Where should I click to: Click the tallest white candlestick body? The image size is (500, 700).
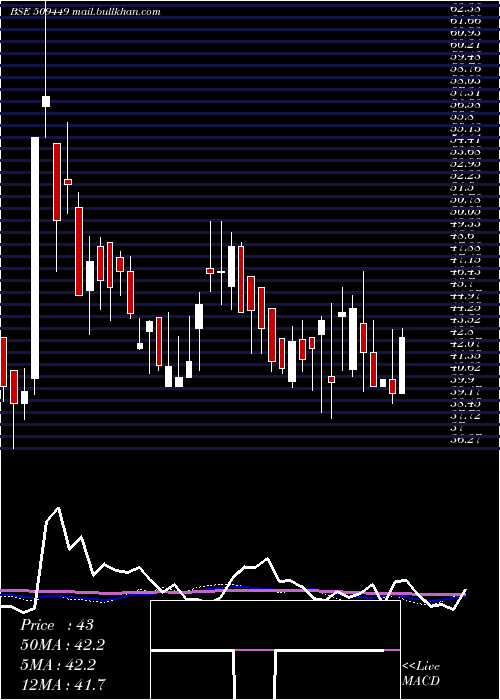coord(35,258)
